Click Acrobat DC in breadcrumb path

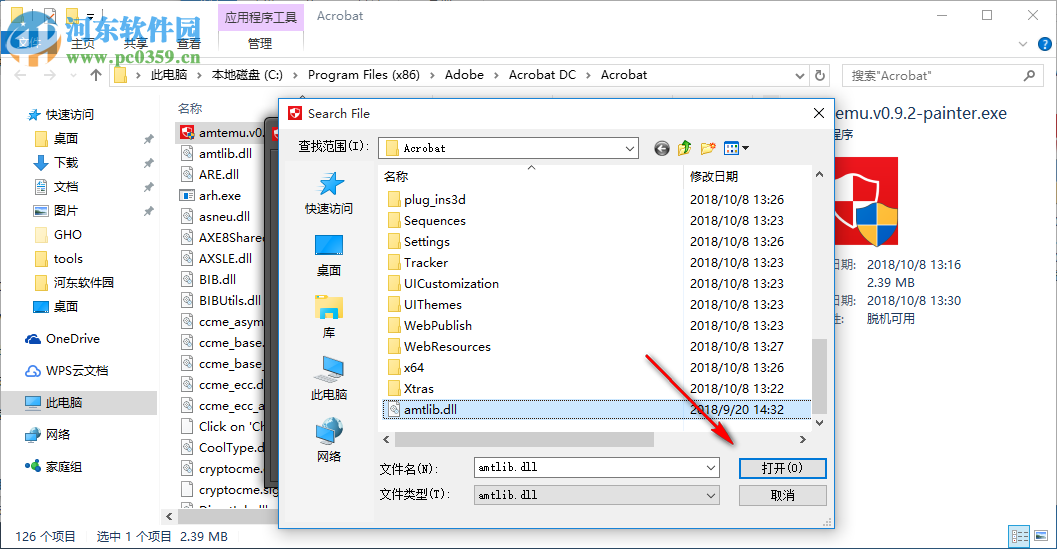click(x=542, y=75)
